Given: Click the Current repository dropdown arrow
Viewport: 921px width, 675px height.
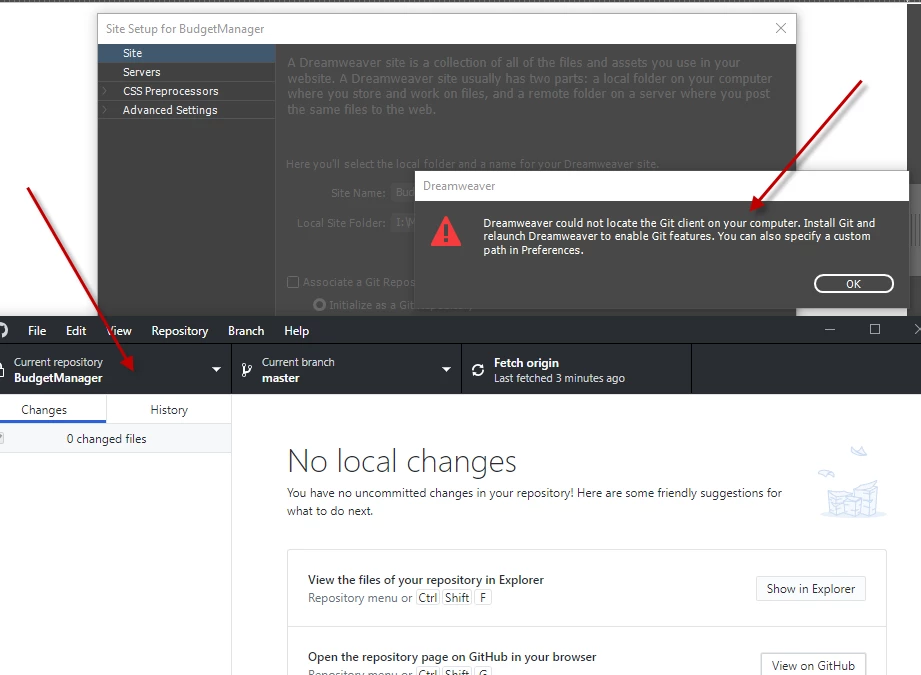Looking at the screenshot, I should [216, 370].
